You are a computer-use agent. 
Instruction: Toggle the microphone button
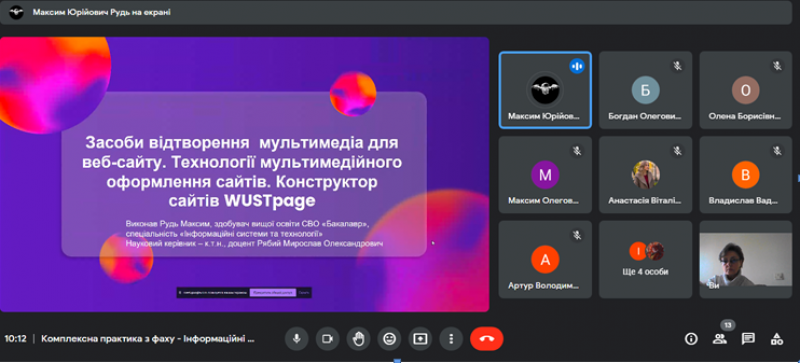(x=296, y=338)
